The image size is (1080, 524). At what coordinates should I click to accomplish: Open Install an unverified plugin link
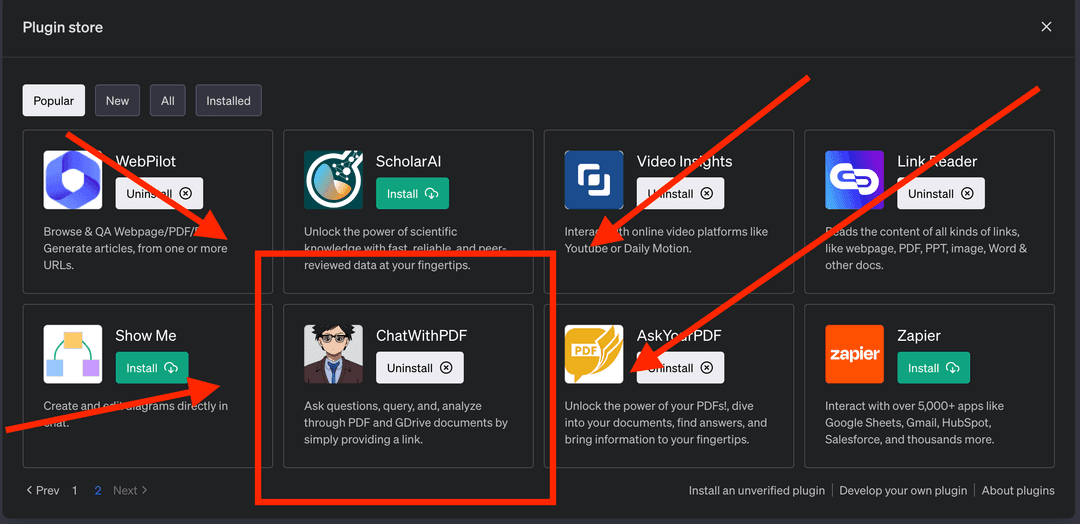coord(756,491)
